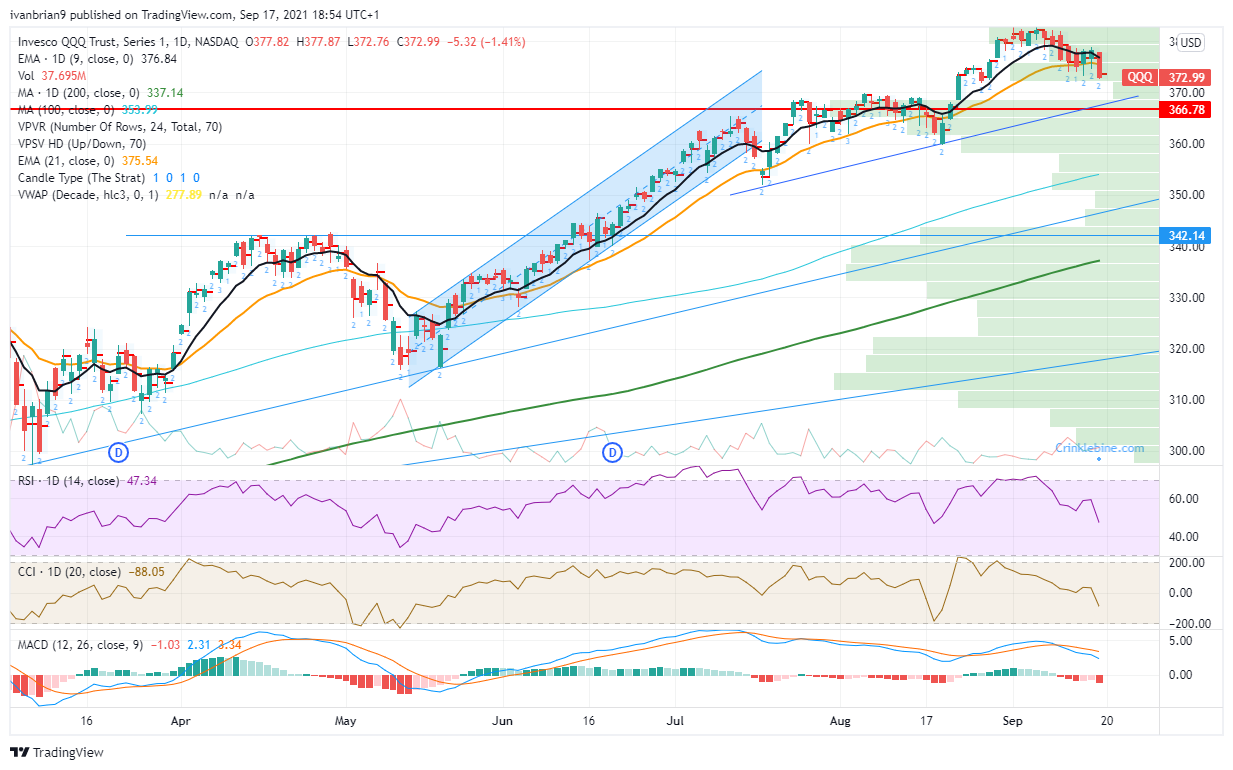This screenshot has height=770, width=1233.
Task: Click the Vol 37.695M legend entry
Action: click(52, 75)
